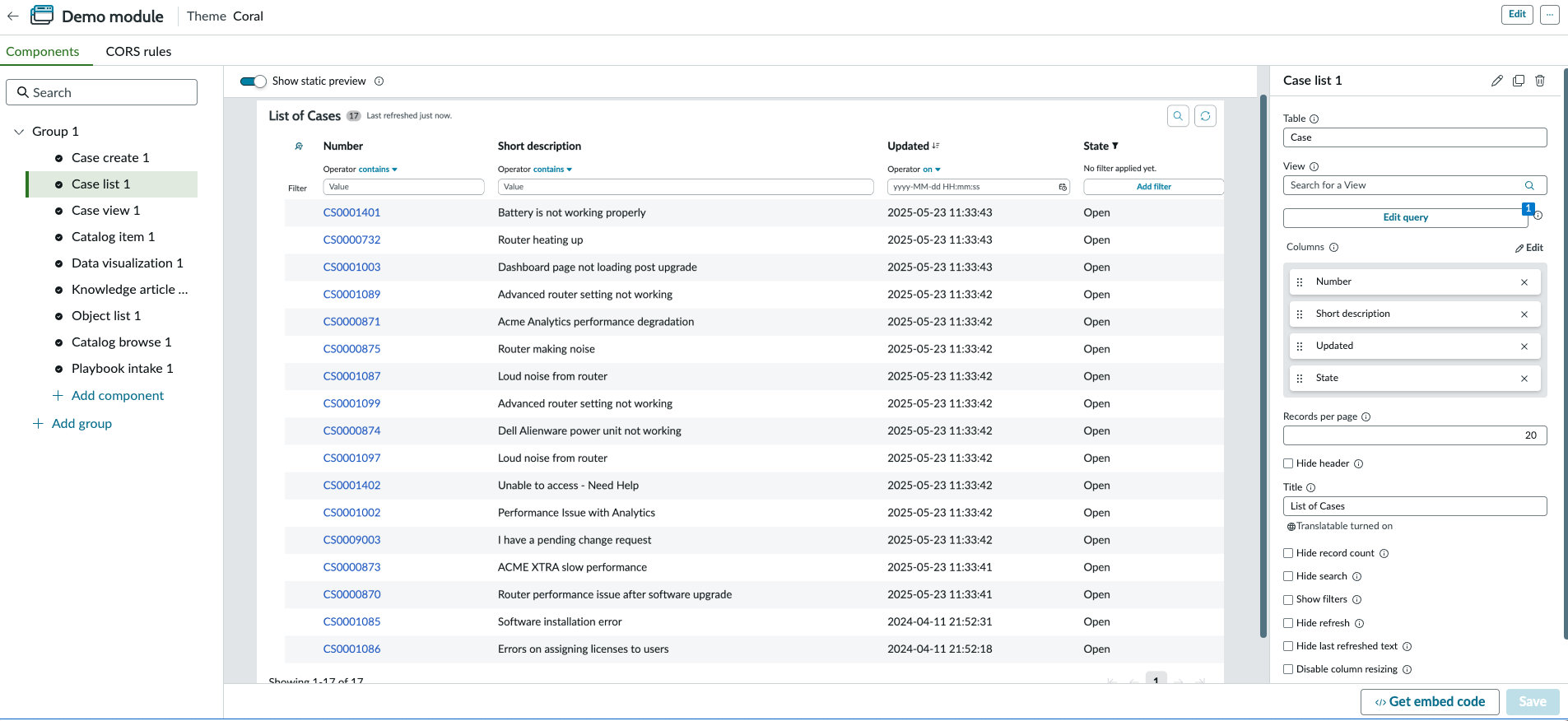Open case CS0000875 link
Viewport: 1568px width, 721px height.
pos(351,349)
